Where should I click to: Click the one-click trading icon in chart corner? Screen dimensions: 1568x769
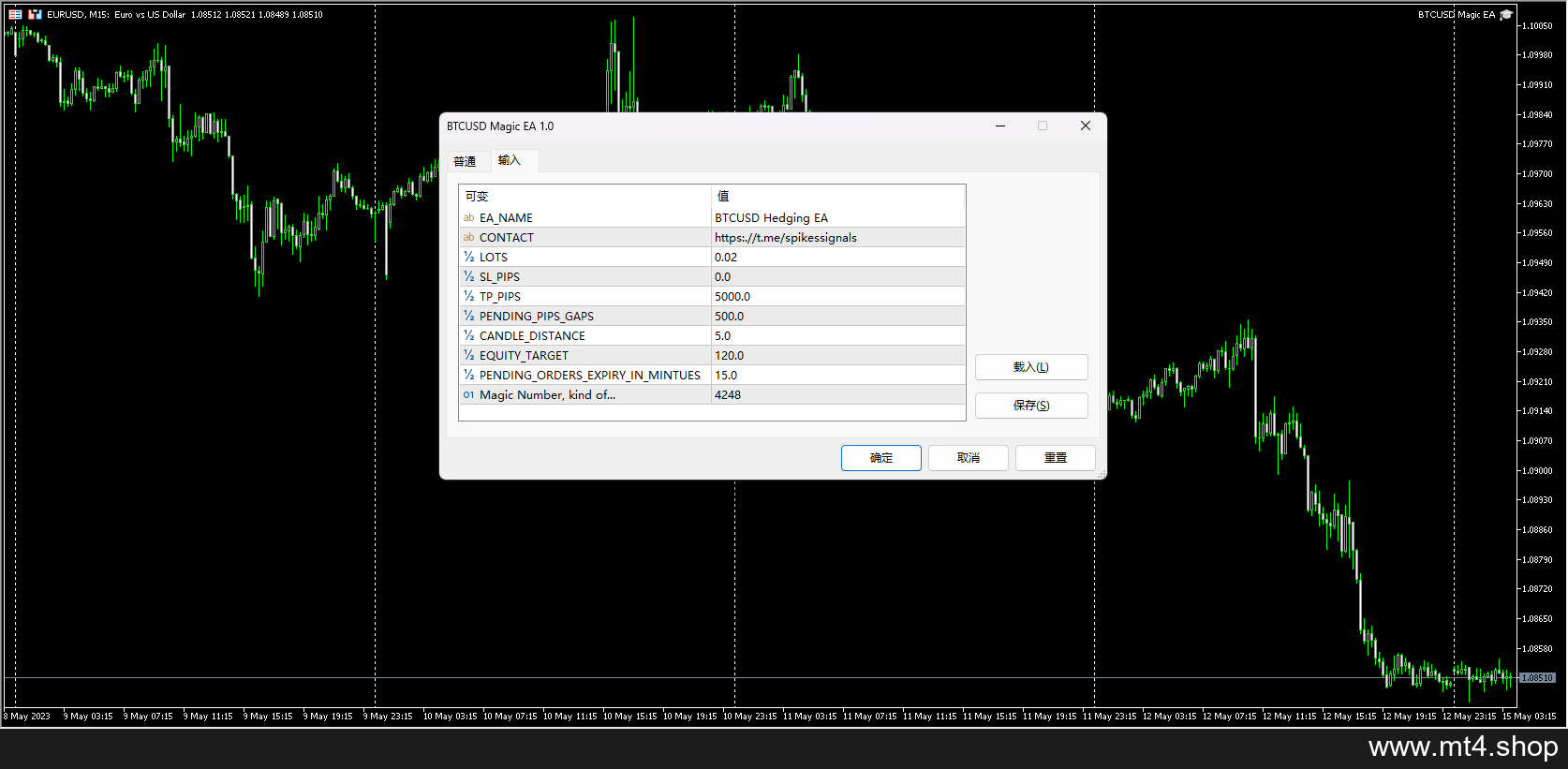point(35,15)
